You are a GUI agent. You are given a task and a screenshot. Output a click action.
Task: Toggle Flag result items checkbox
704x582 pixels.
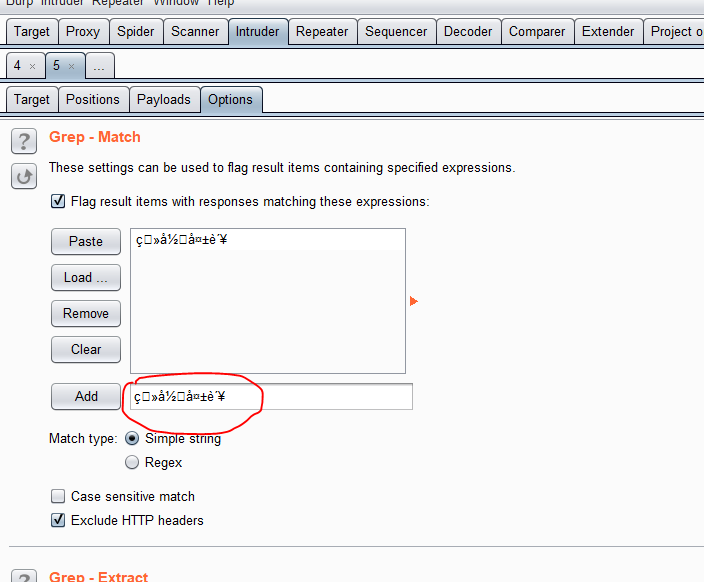click(x=58, y=202)
